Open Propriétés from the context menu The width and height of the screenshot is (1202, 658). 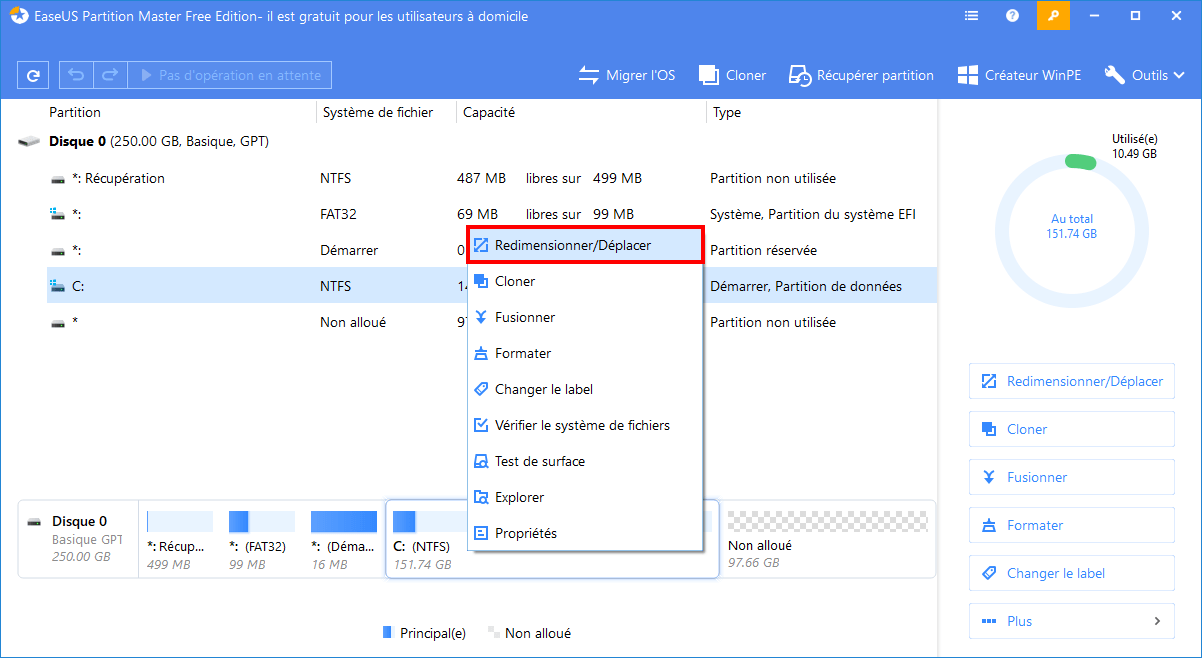[585, 533]
